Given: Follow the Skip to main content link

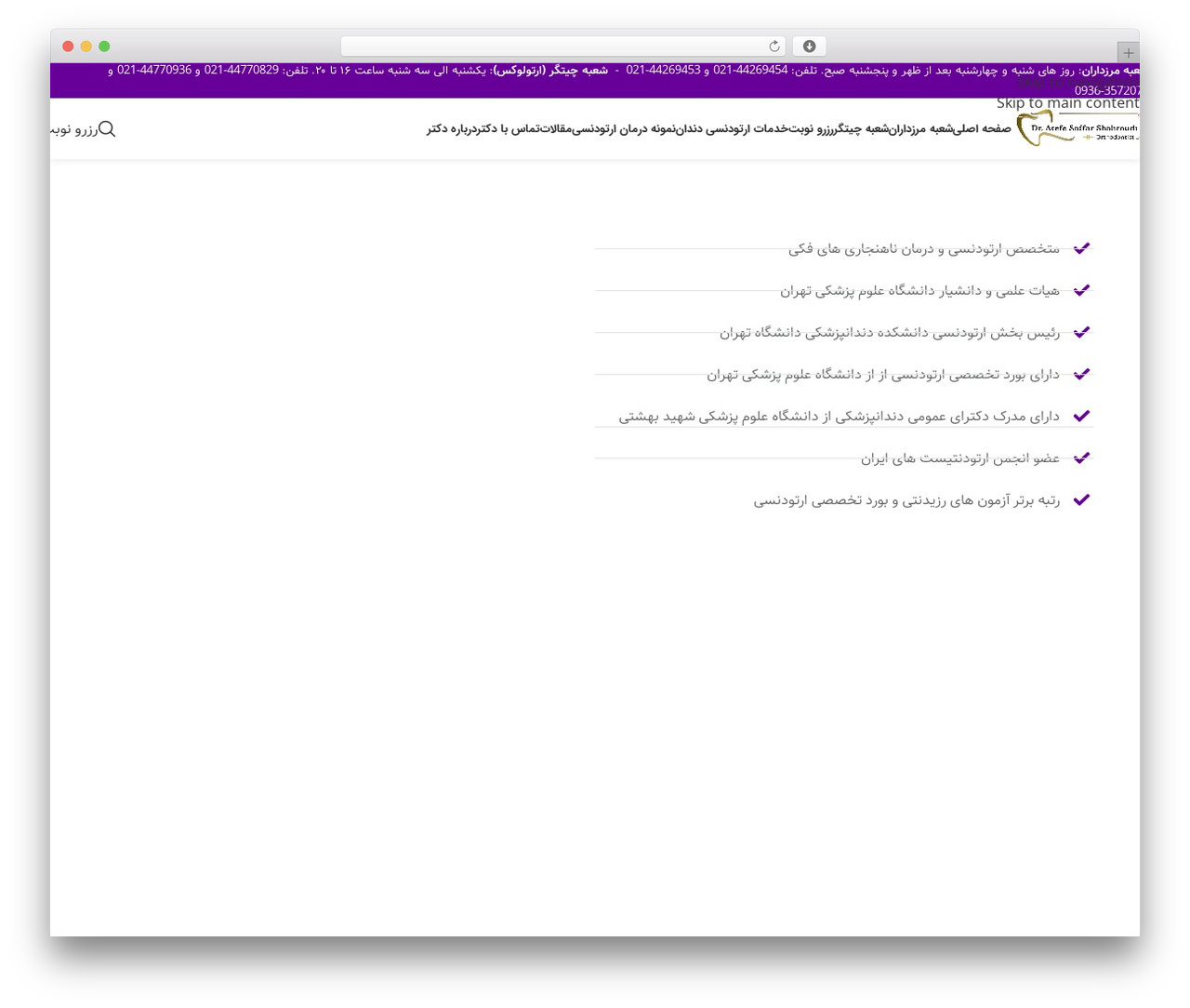Looking at the screenshot, I should [x=1067, y=103].
